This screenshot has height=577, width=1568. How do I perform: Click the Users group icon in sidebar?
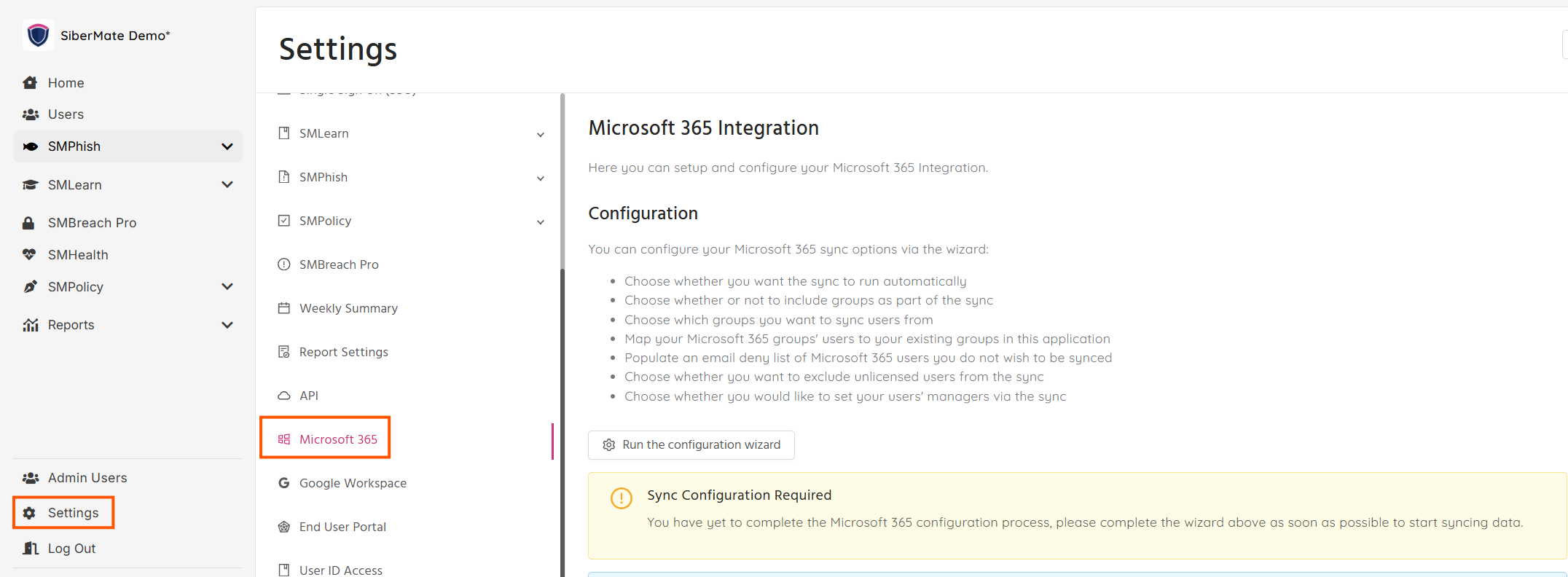tap(30, 114)
